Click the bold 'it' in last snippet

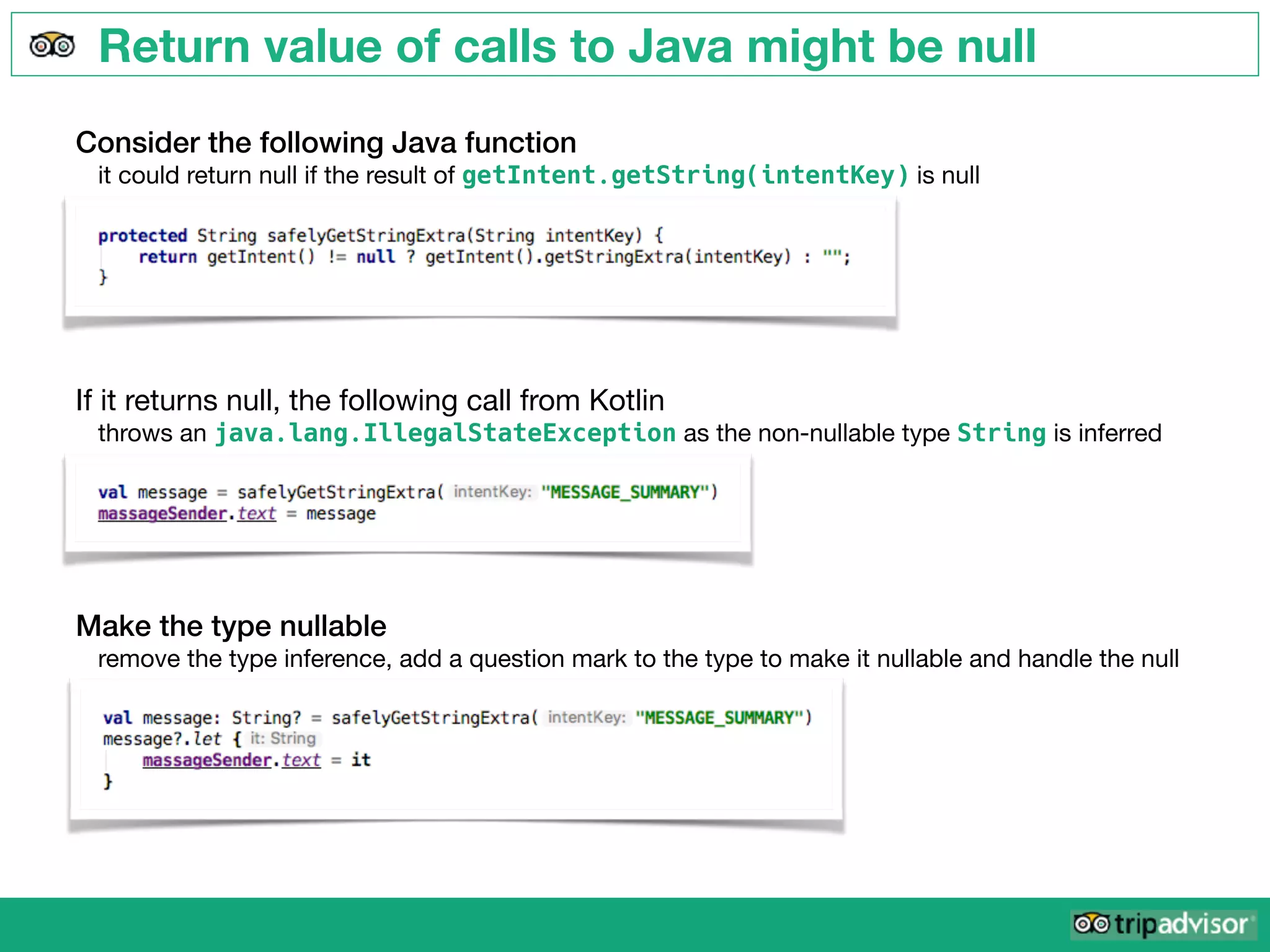pos(360,760)
